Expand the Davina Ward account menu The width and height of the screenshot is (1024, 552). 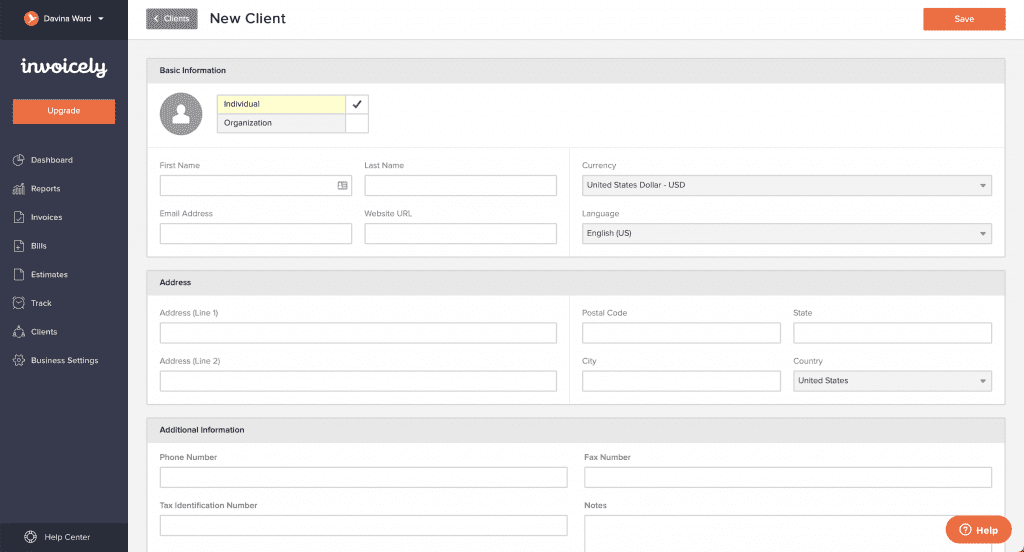click(x=64, y=18)
